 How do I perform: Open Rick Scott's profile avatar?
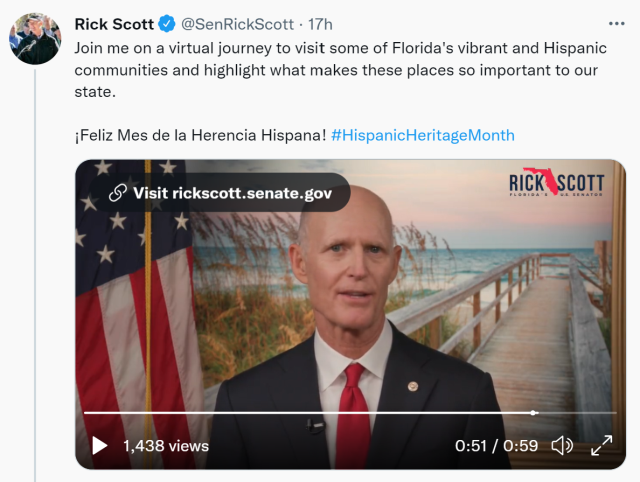[35, 38]
